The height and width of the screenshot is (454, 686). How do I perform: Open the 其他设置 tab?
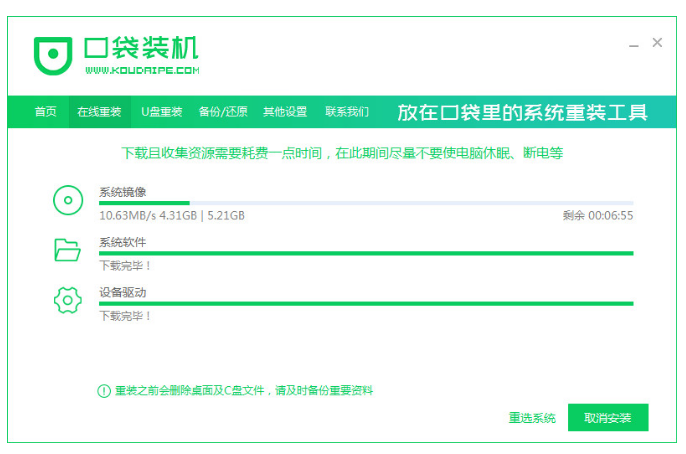coord(285,112)
